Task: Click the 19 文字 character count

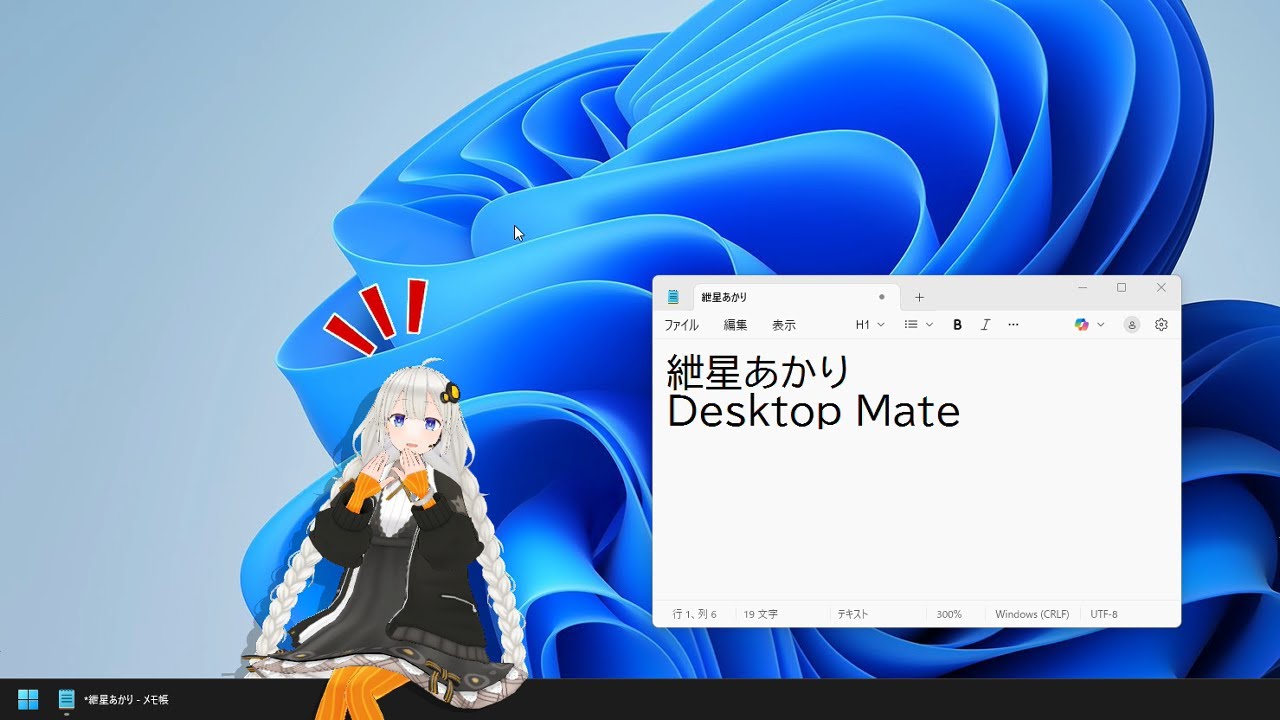Action: (760, 614)
